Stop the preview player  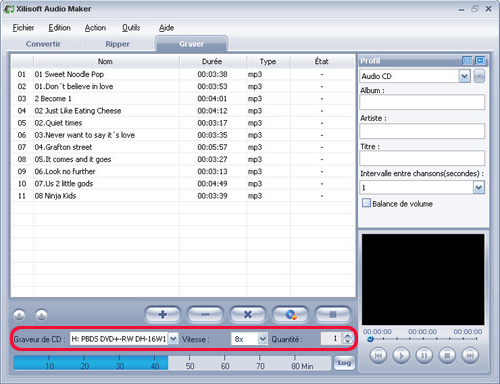point(447,356)
